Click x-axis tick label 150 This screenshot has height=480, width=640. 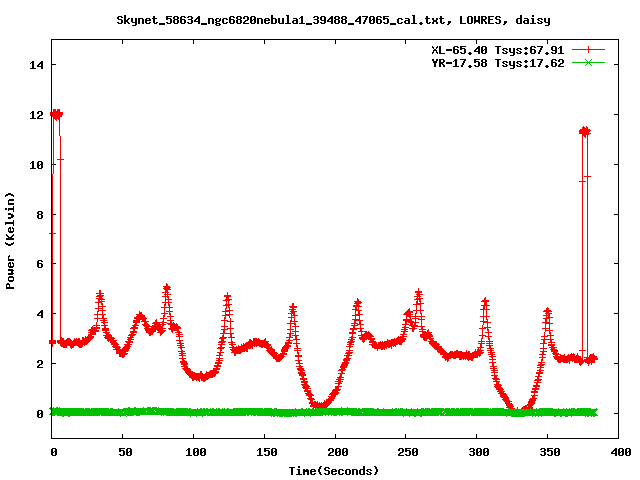pyautogui.click(x=267, y=452)
